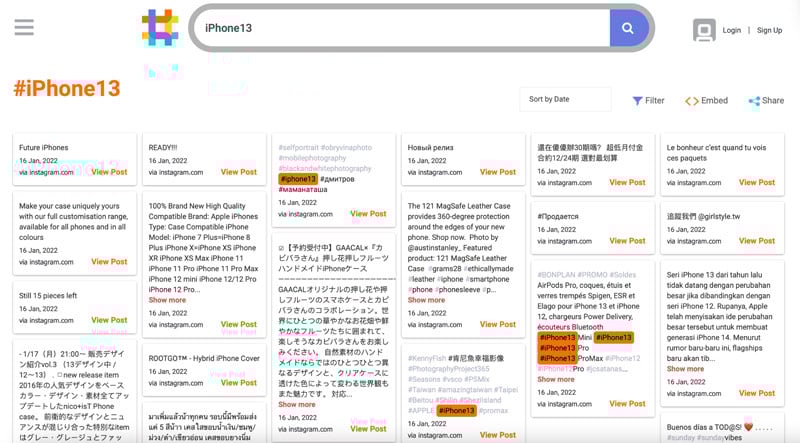The image size is (800, 443).
Task: Click 'Buenos dias a TOD@S!' text
Action: [704, 427]
